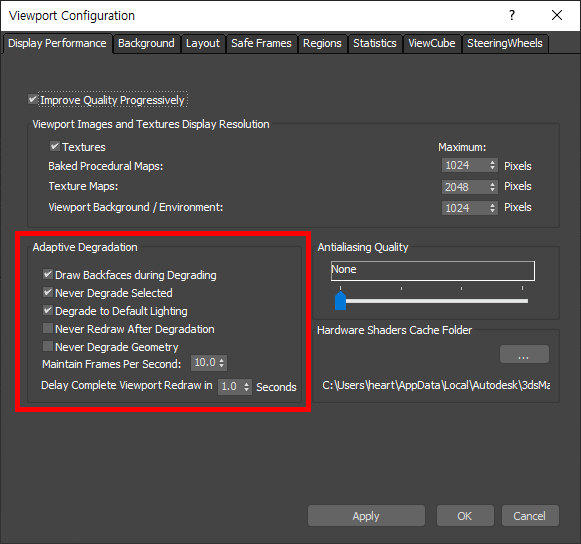Open help with the question mark icon
This screenshot has width=581, height=544.
click(x=512, y=15)
